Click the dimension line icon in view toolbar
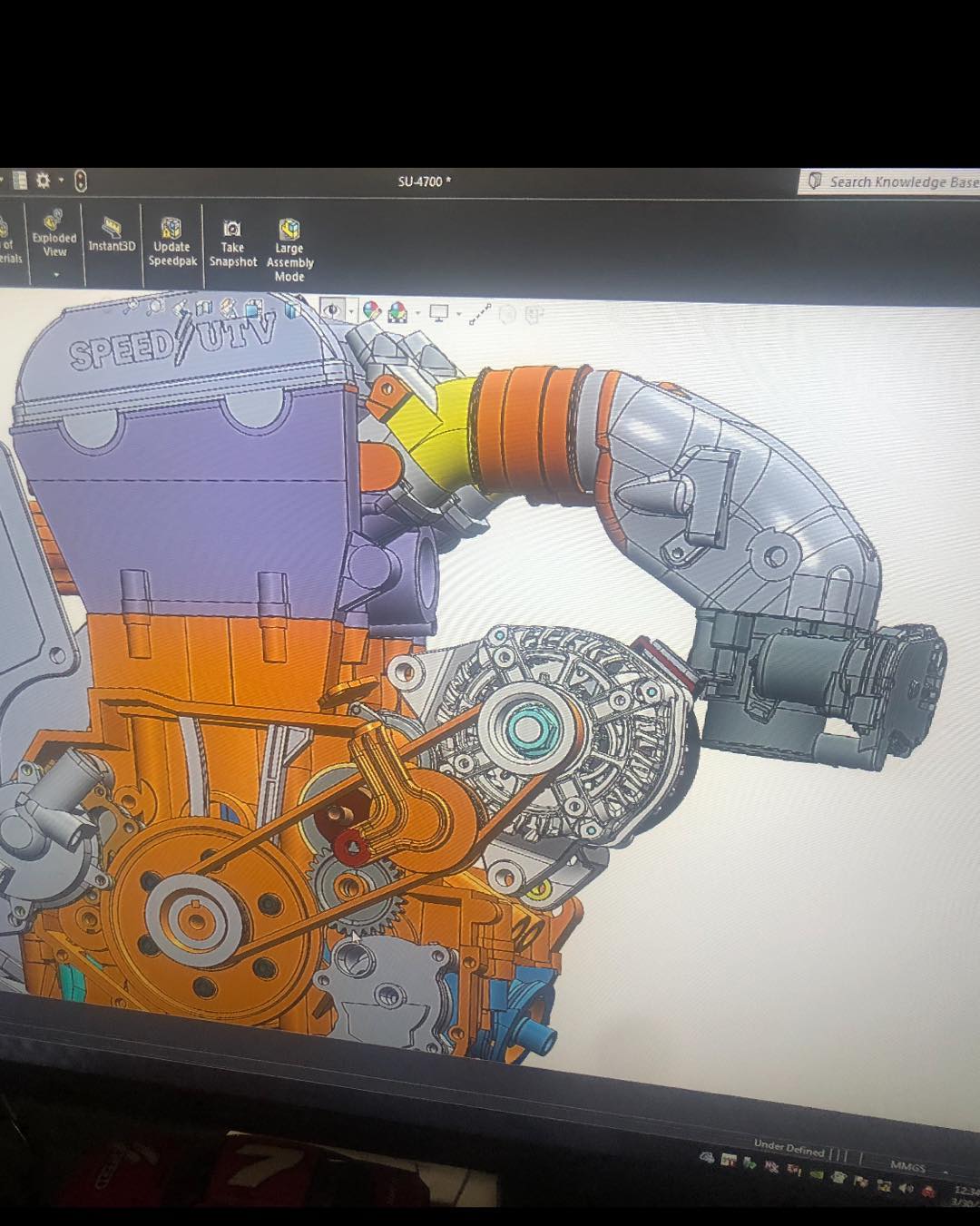 tap(481, 314)
